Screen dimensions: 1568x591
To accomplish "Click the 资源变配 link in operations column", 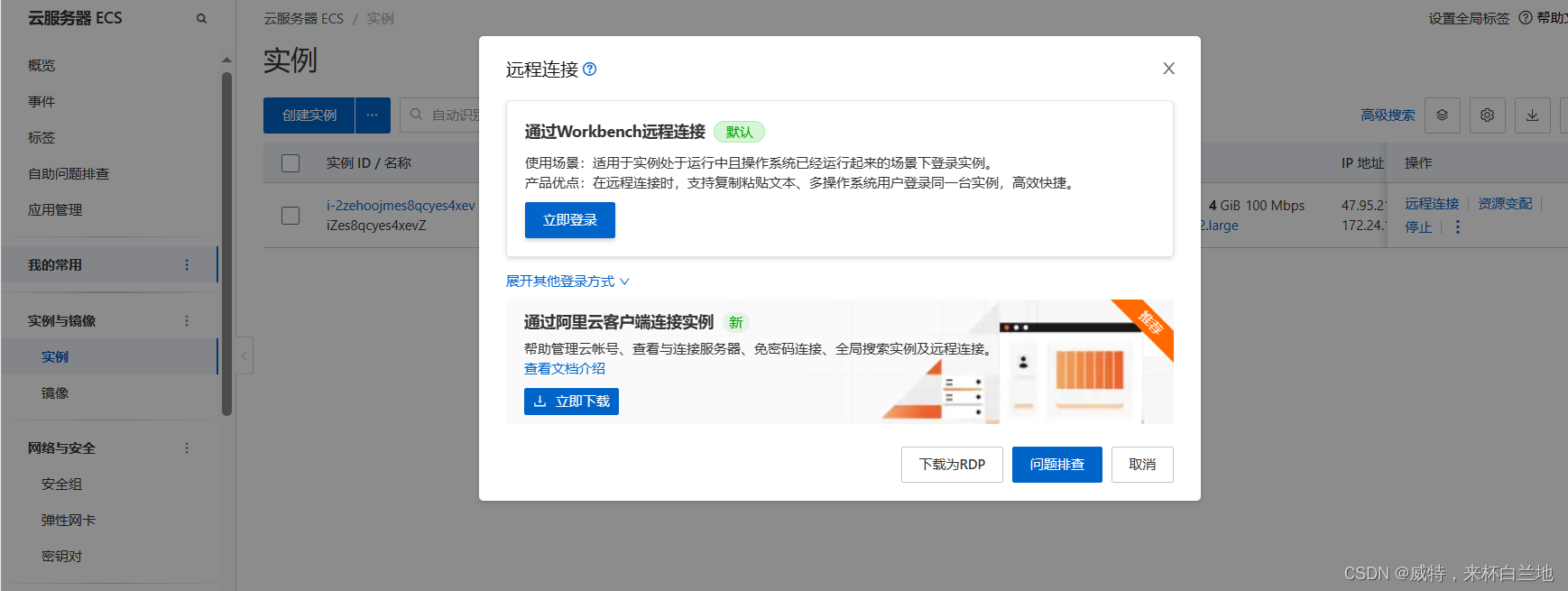I will click(1505, 204).
